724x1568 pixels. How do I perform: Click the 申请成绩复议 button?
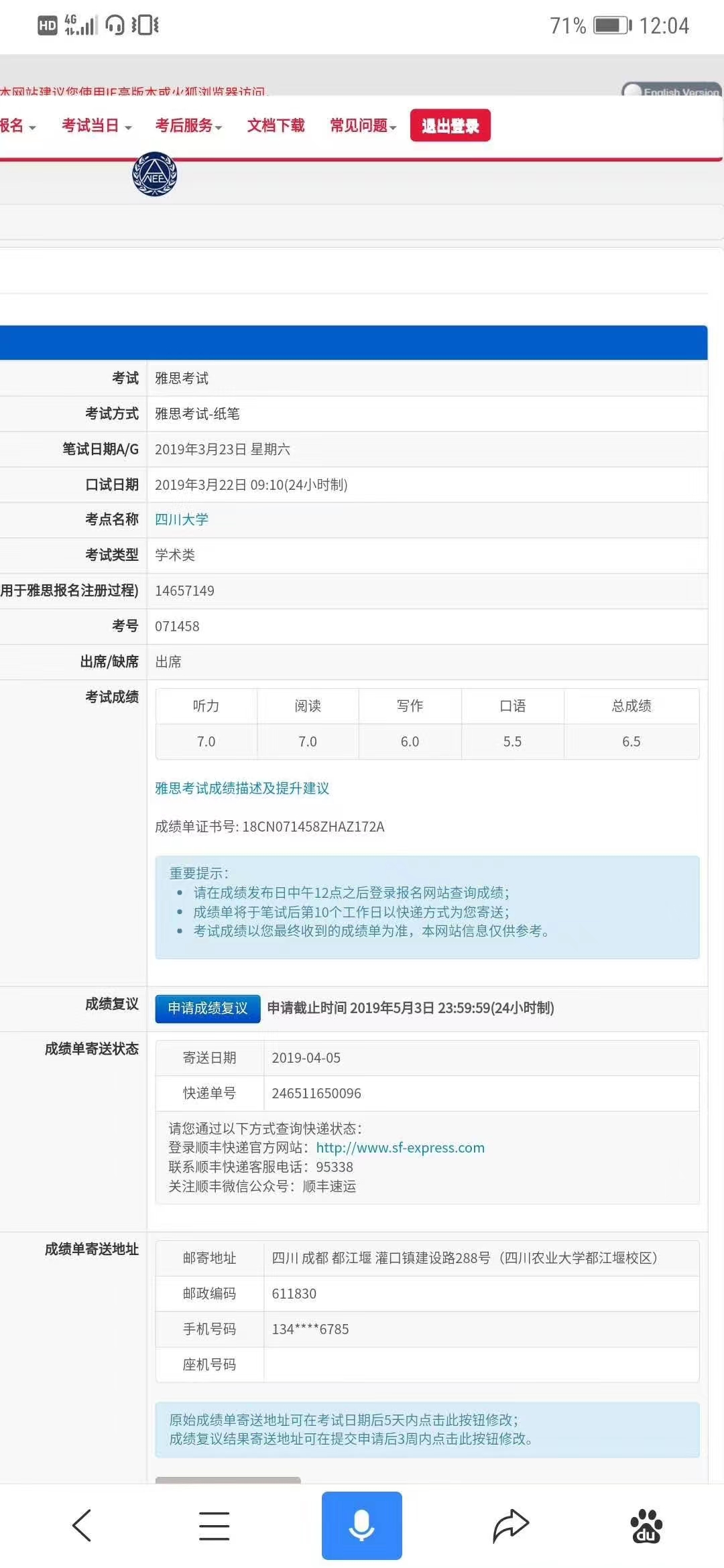pos(208,1008)
